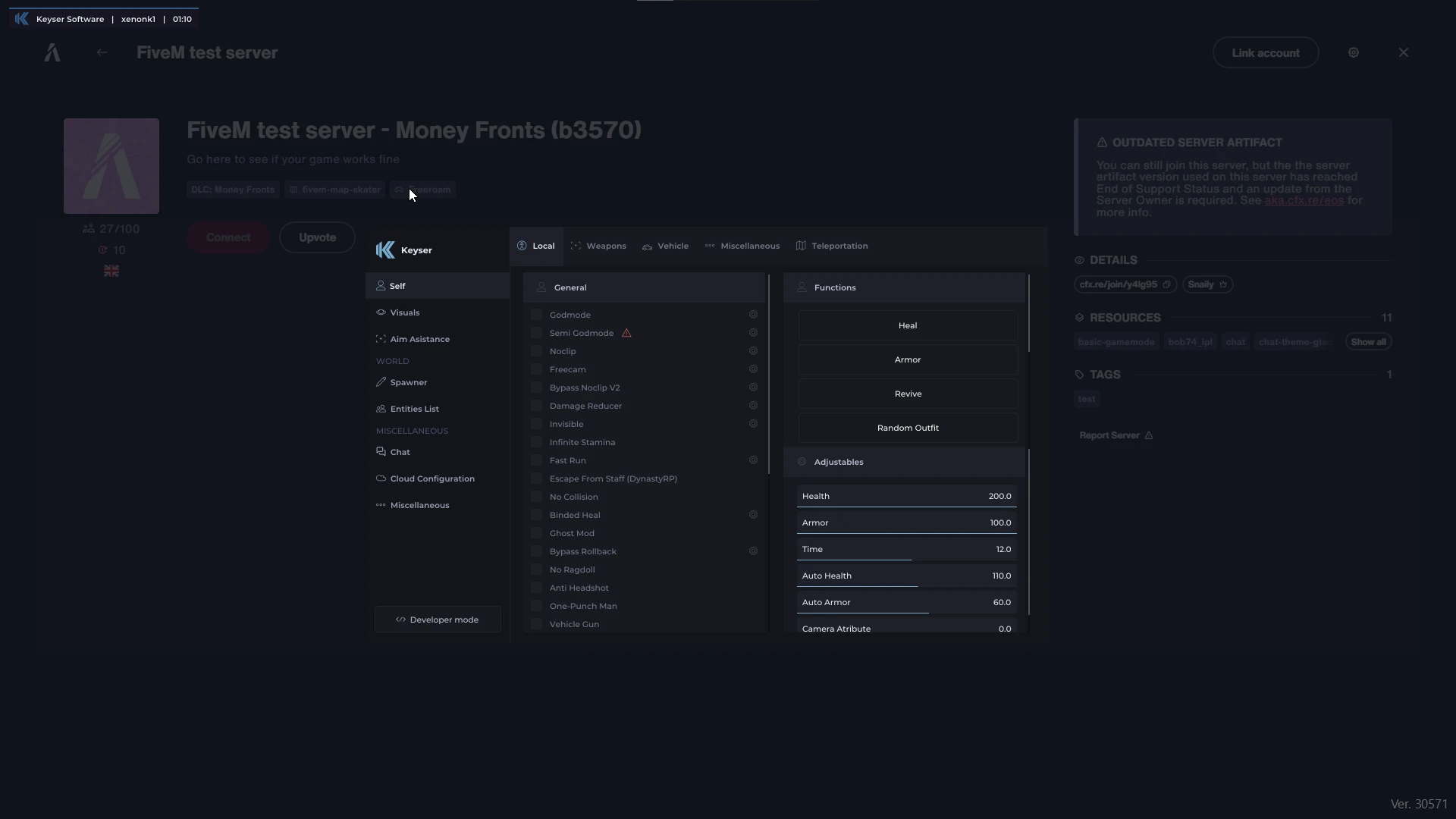Image resolution: width=1456 pixels, height=819 pixels.
Task: Click the Time slider
Action: 907,550
